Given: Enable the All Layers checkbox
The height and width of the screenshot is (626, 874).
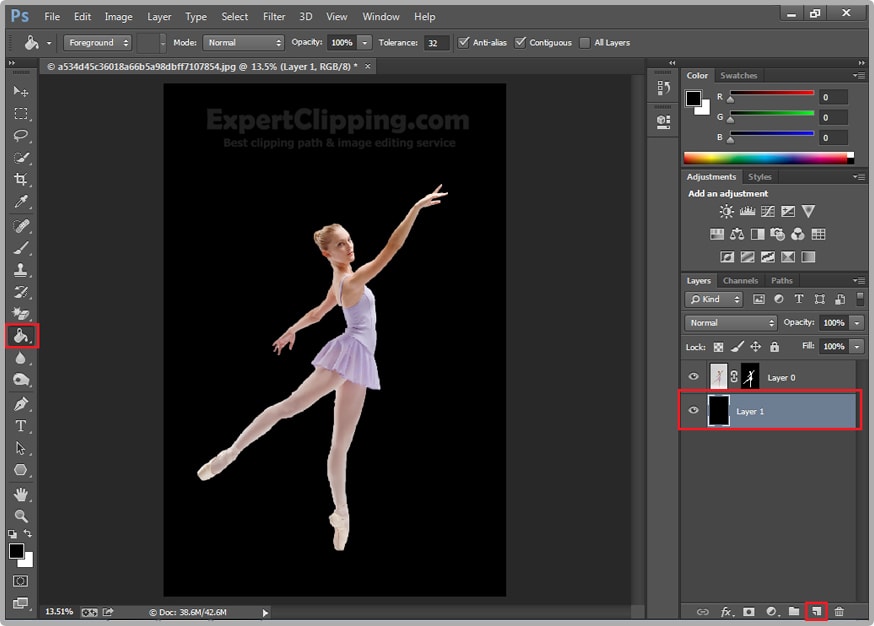Looking at the screenshot, I should click(585, 43).
